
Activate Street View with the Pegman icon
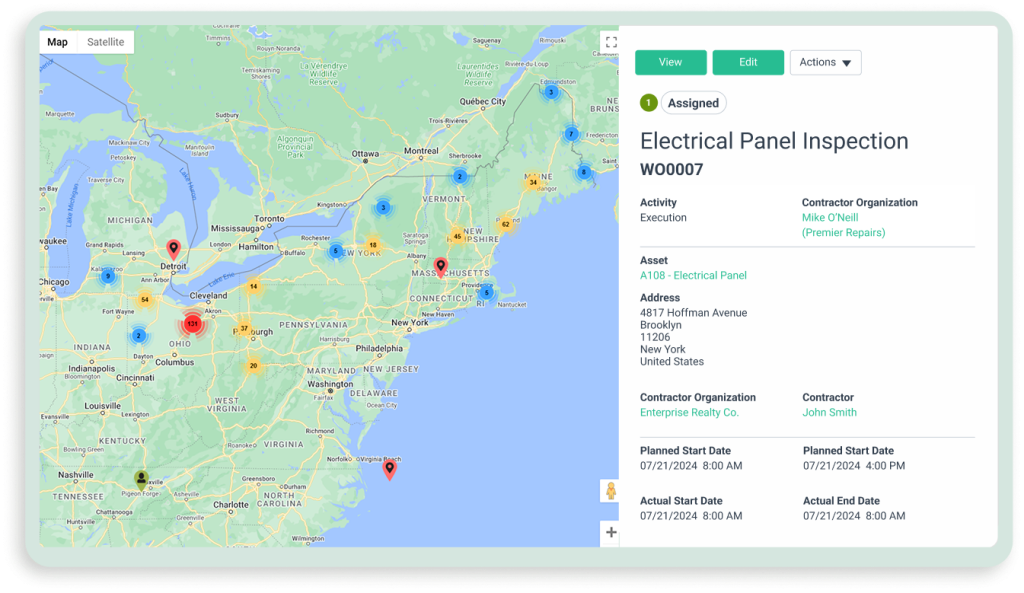[611, 490]
